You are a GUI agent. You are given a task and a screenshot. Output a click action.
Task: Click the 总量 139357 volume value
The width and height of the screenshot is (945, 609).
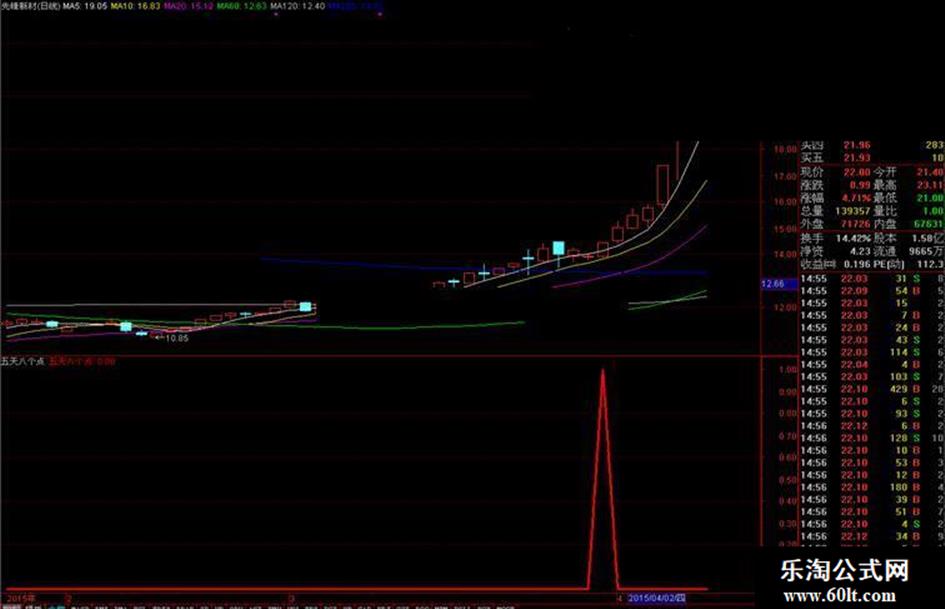852,211
